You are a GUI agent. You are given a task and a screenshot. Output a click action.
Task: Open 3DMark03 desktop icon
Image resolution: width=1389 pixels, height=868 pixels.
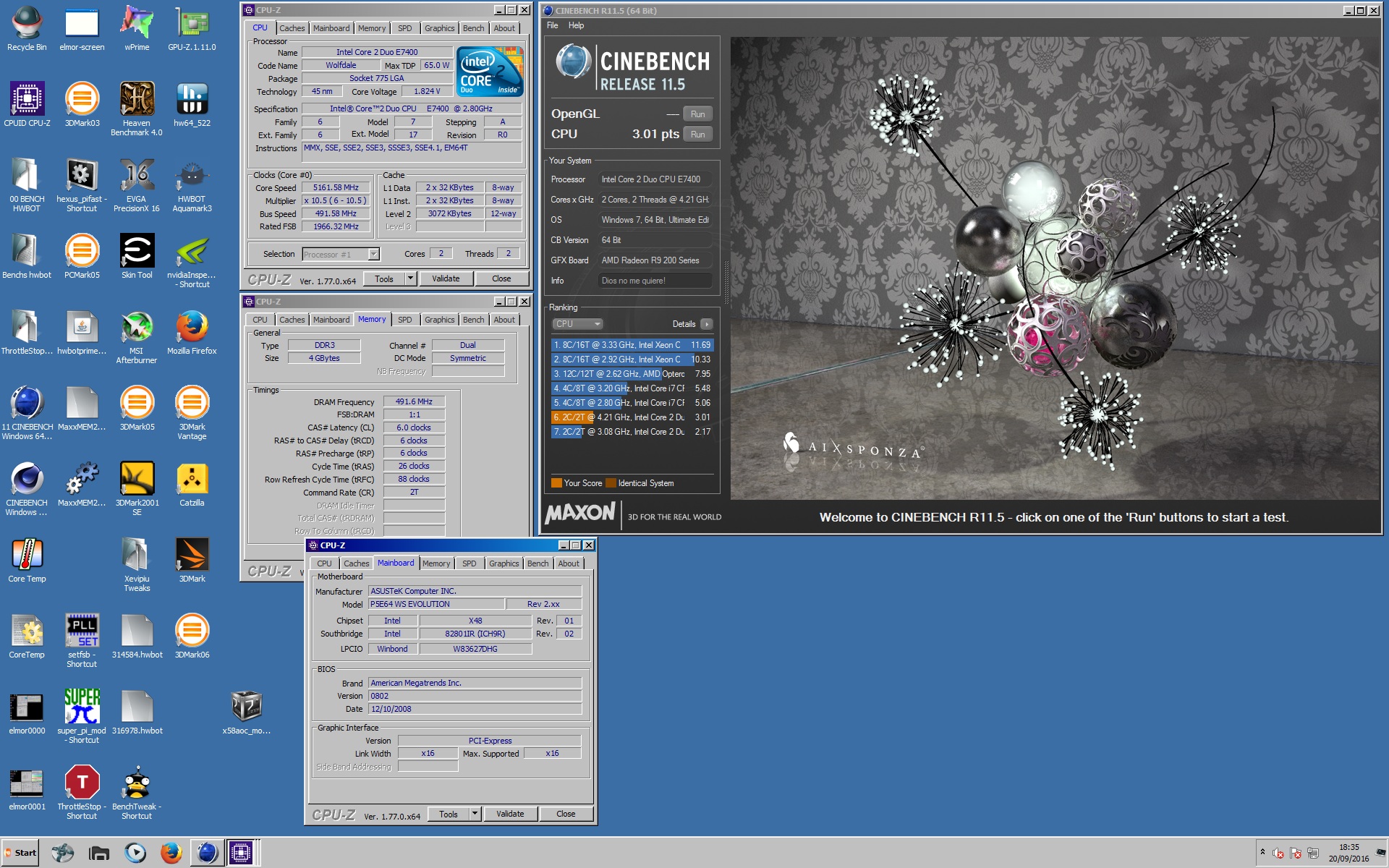82,103
